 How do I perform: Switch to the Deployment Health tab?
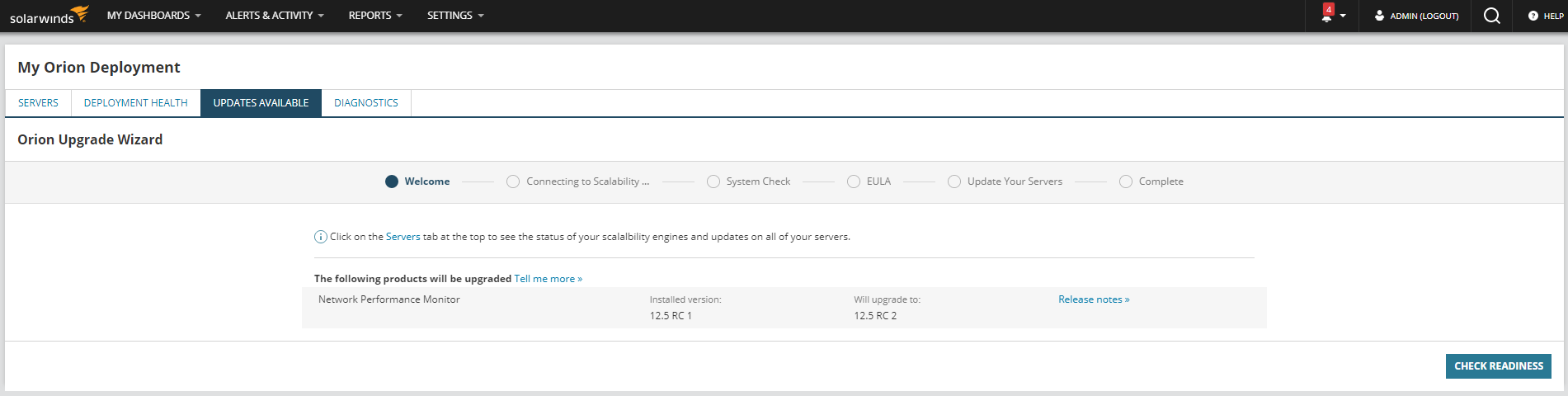(136, 103)
